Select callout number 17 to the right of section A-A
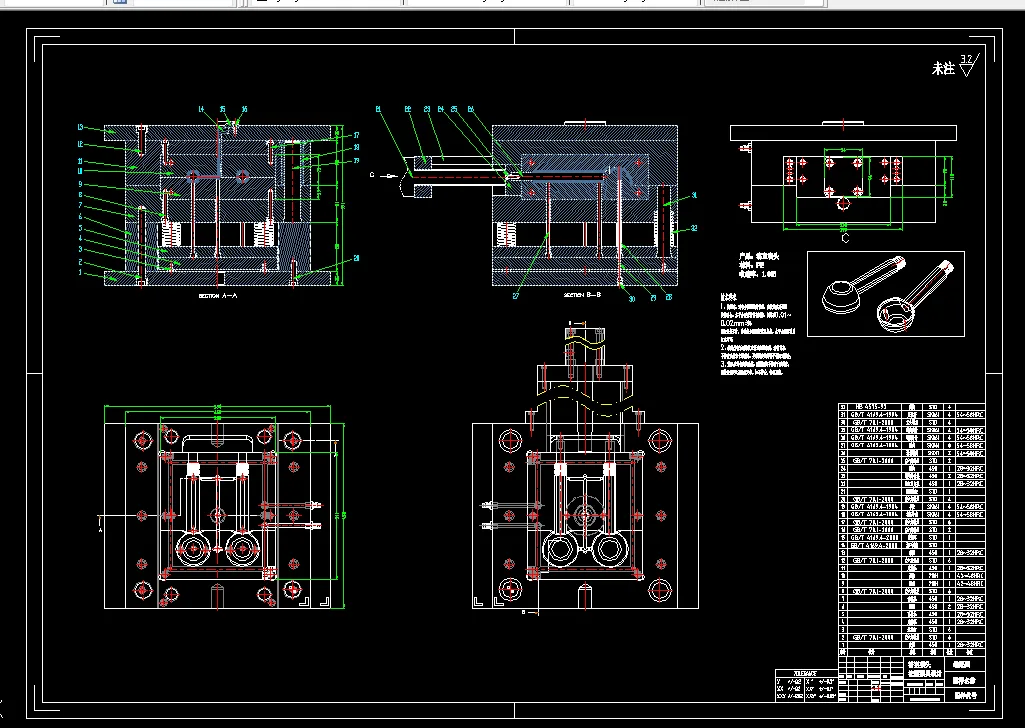 click(356, 136)
